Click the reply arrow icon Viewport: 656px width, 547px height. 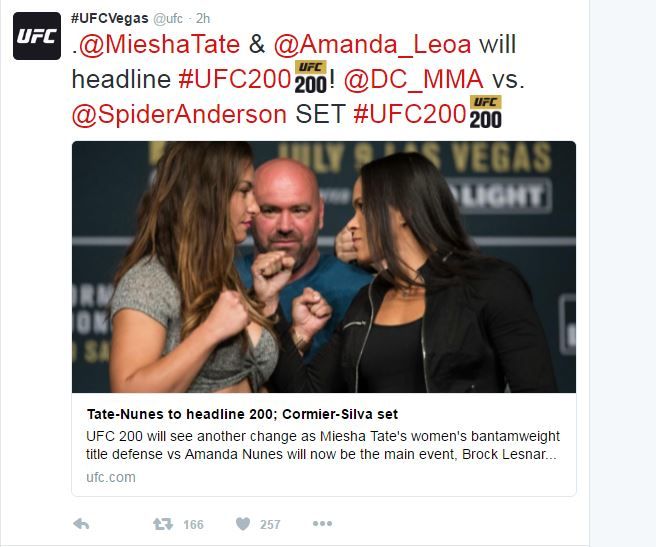(81, 524)
